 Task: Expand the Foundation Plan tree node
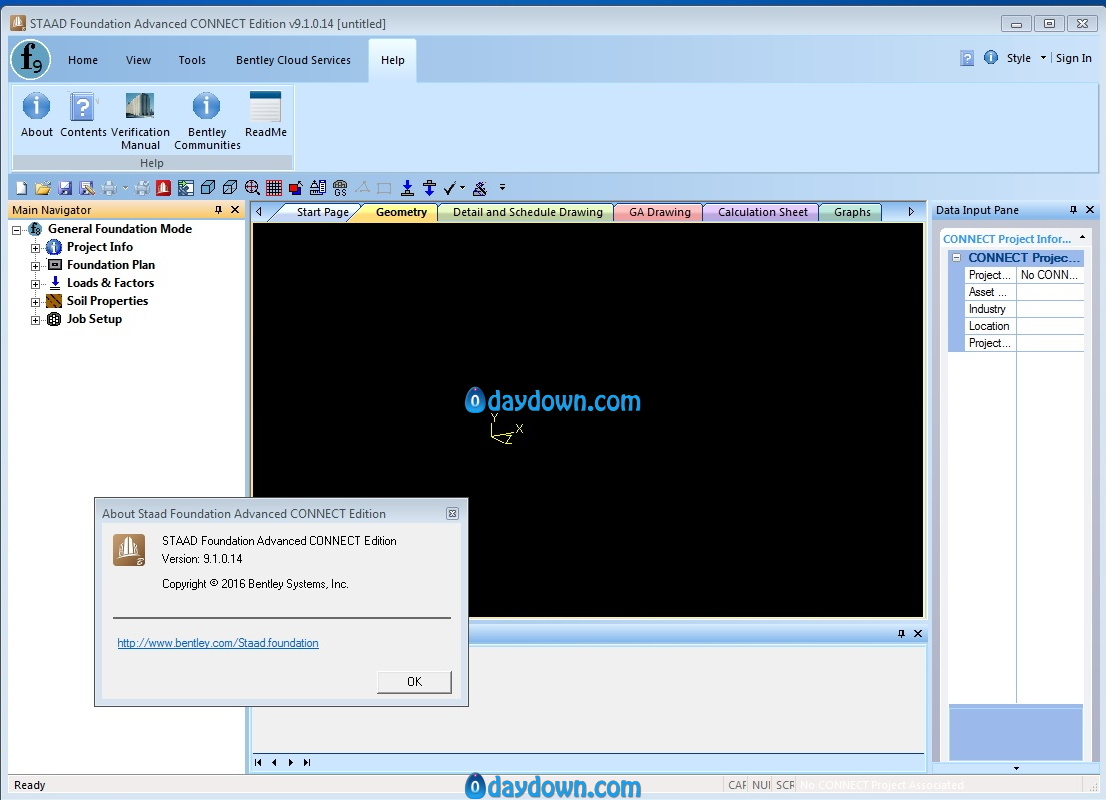pyautogui.click(x=35, y=266)
